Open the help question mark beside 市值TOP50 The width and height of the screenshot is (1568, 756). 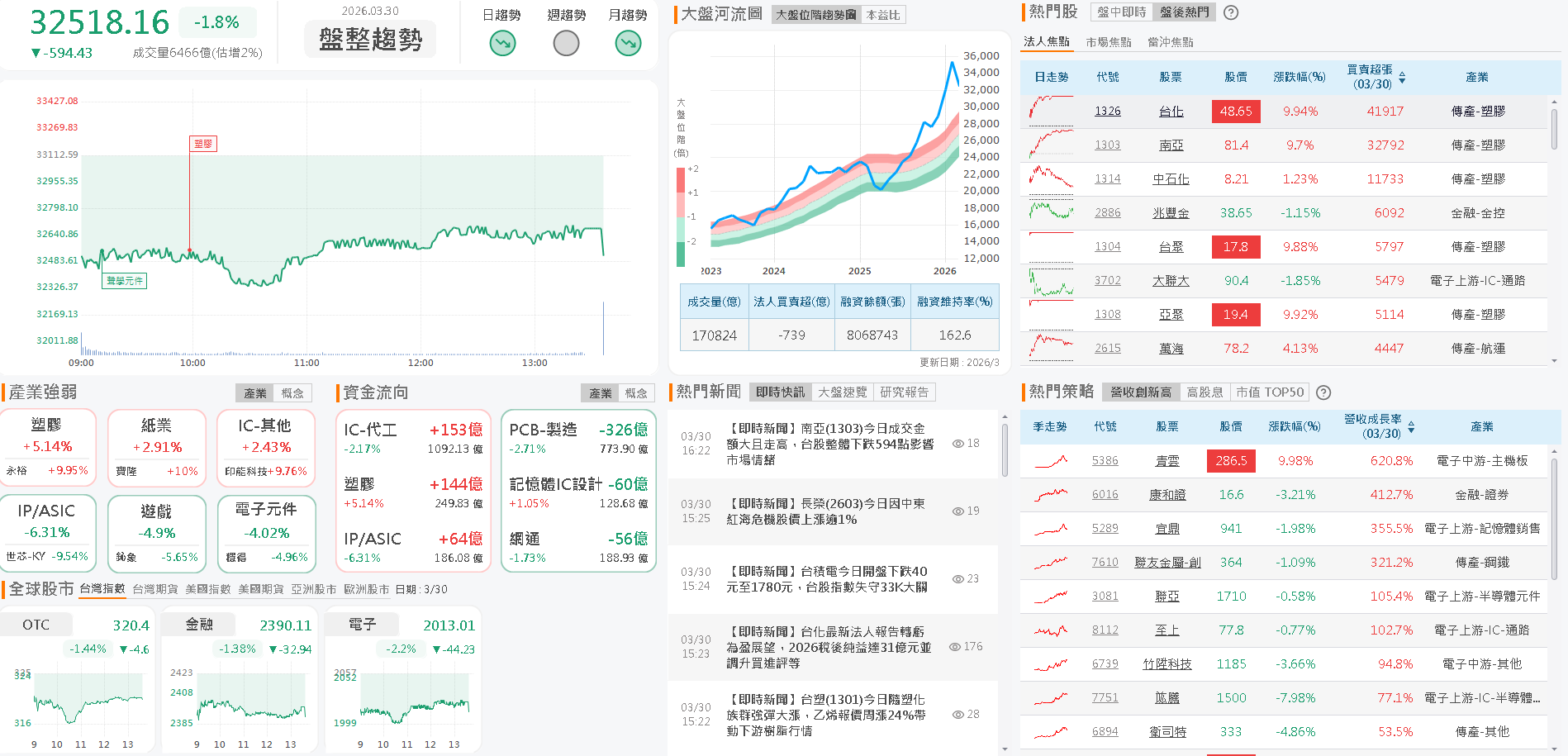click(x=1325, y=392)
